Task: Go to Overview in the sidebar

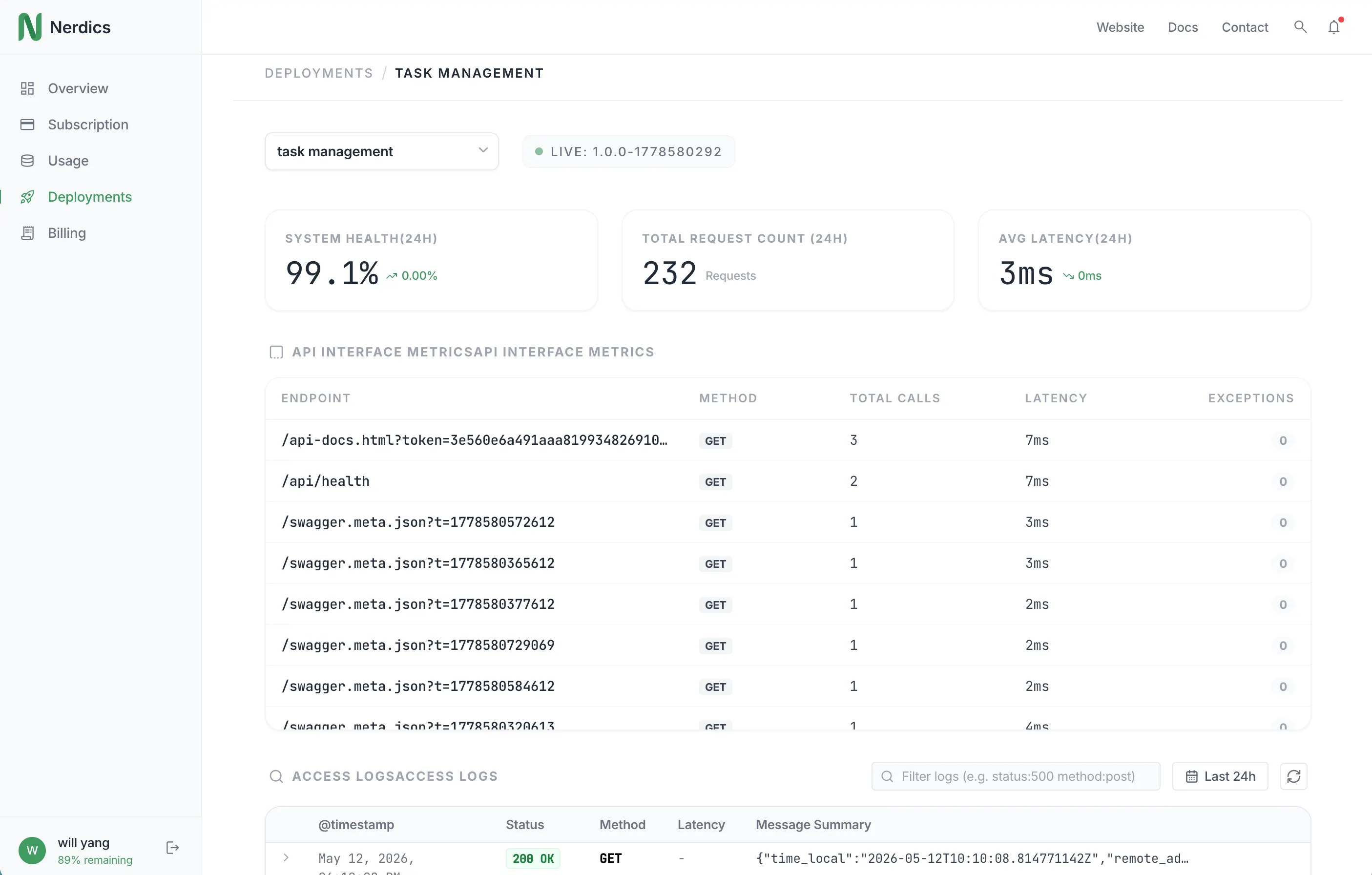Action: (78, 88)
